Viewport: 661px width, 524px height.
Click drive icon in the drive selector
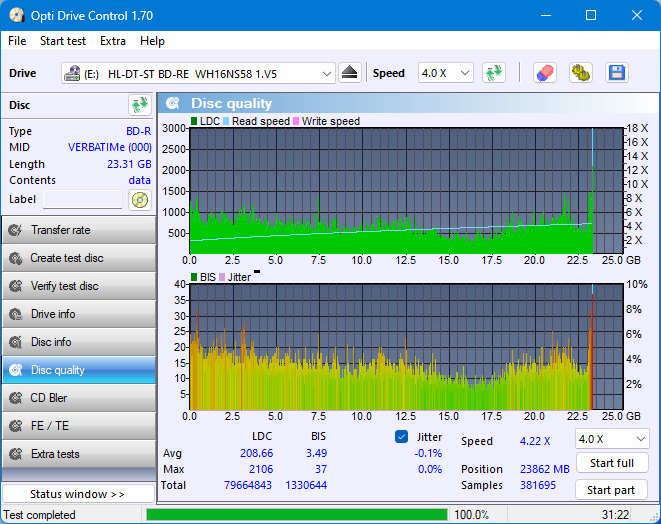72,73
